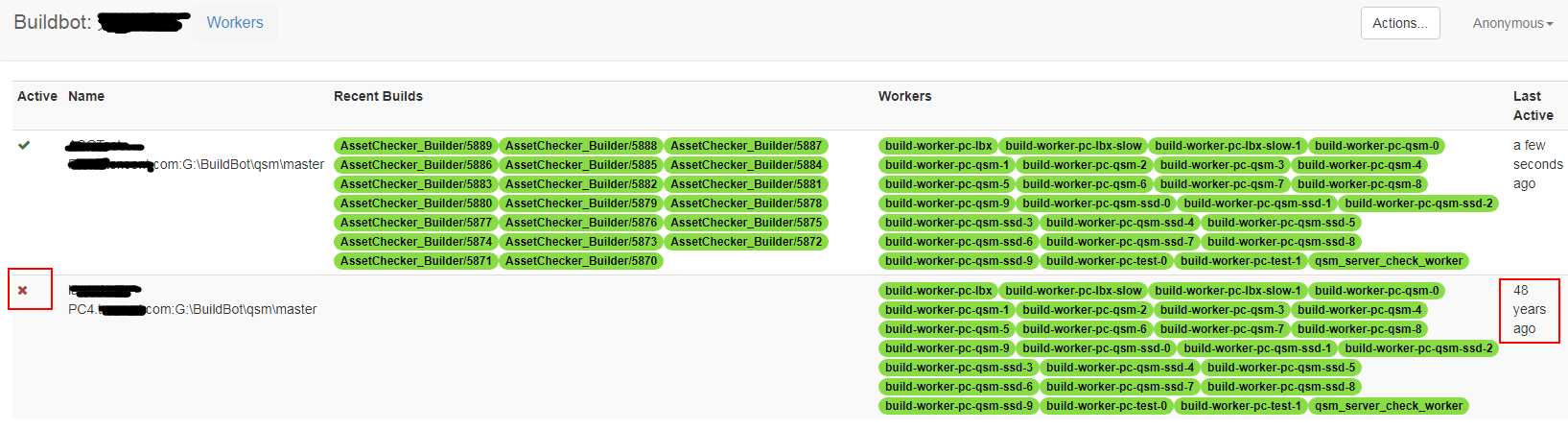Open build AssetChecker_Builder/5884
This screenshot has width=1568, height=430.
point(746,165)
